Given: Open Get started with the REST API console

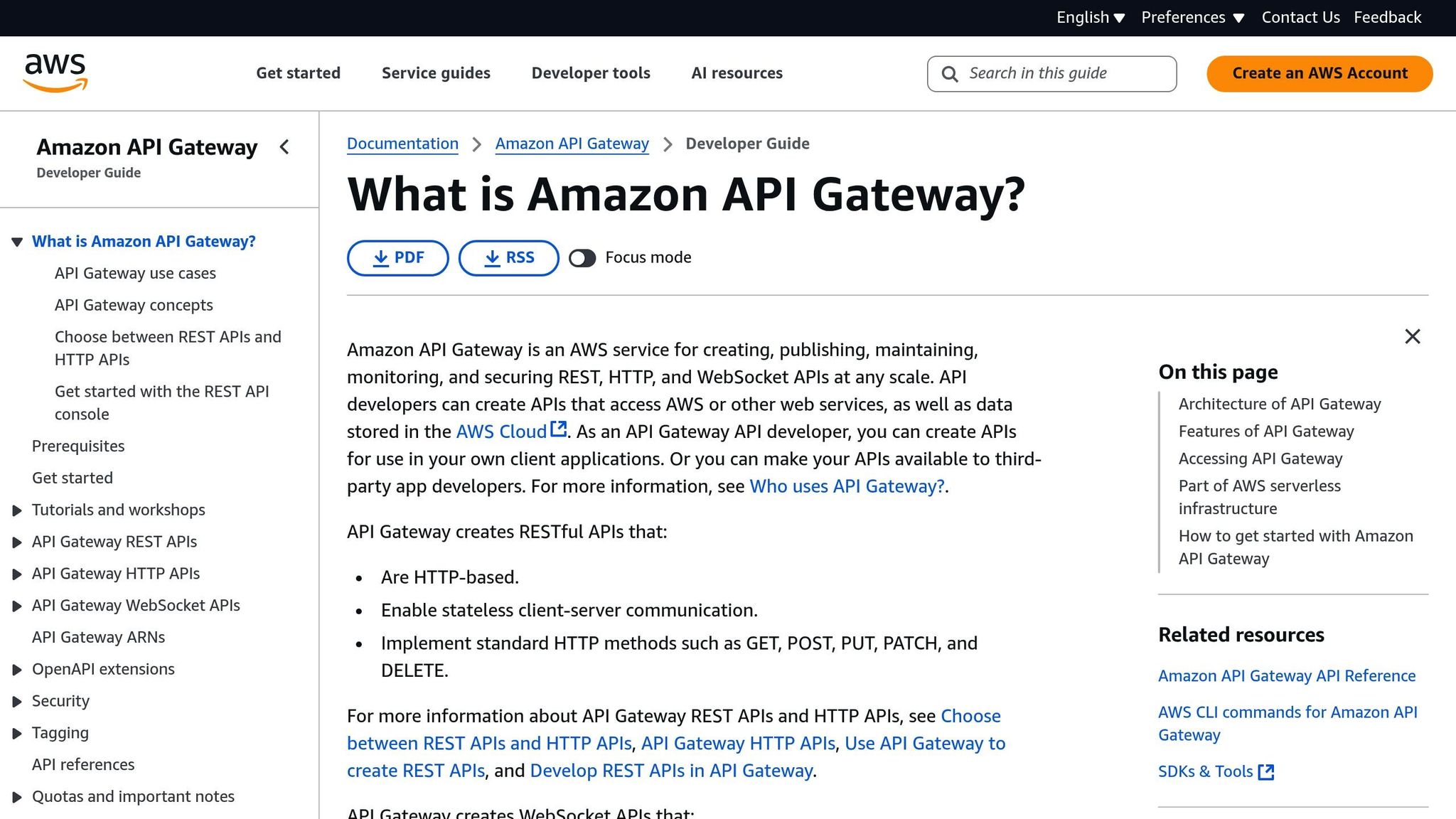Looking at the screenshot, I should (161, 403).
